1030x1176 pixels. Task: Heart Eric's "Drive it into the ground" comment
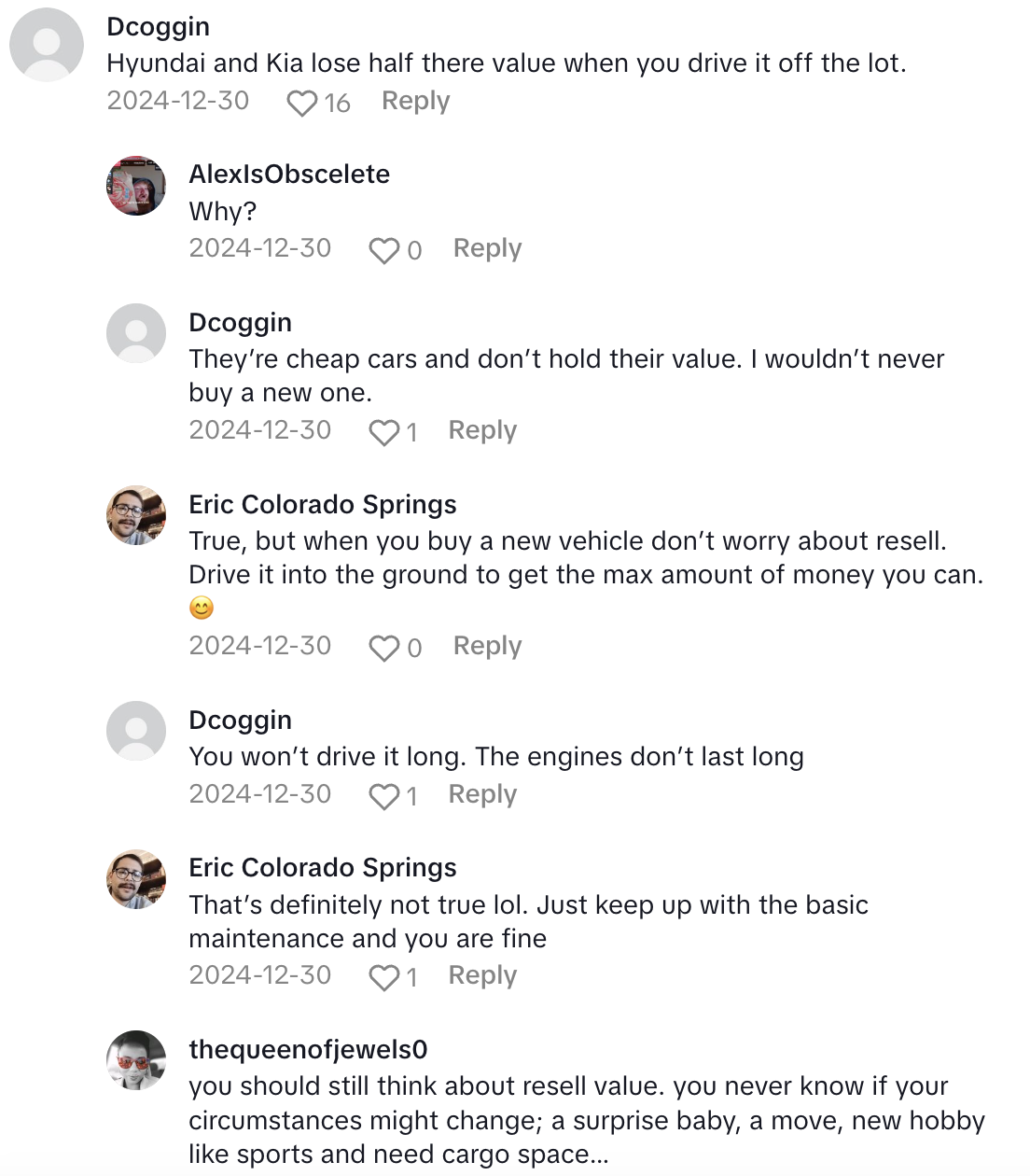coord(383,648)
